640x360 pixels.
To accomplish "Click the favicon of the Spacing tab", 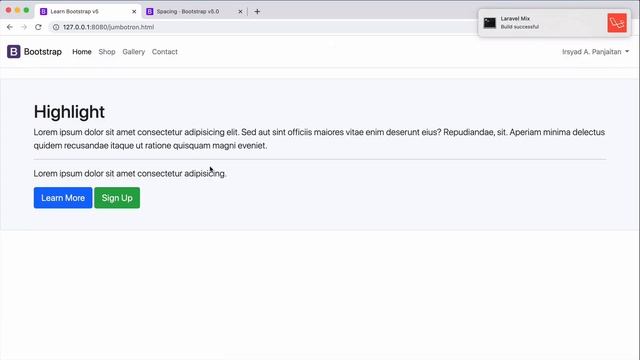I will pyautogui.click(x=150, y=11).
